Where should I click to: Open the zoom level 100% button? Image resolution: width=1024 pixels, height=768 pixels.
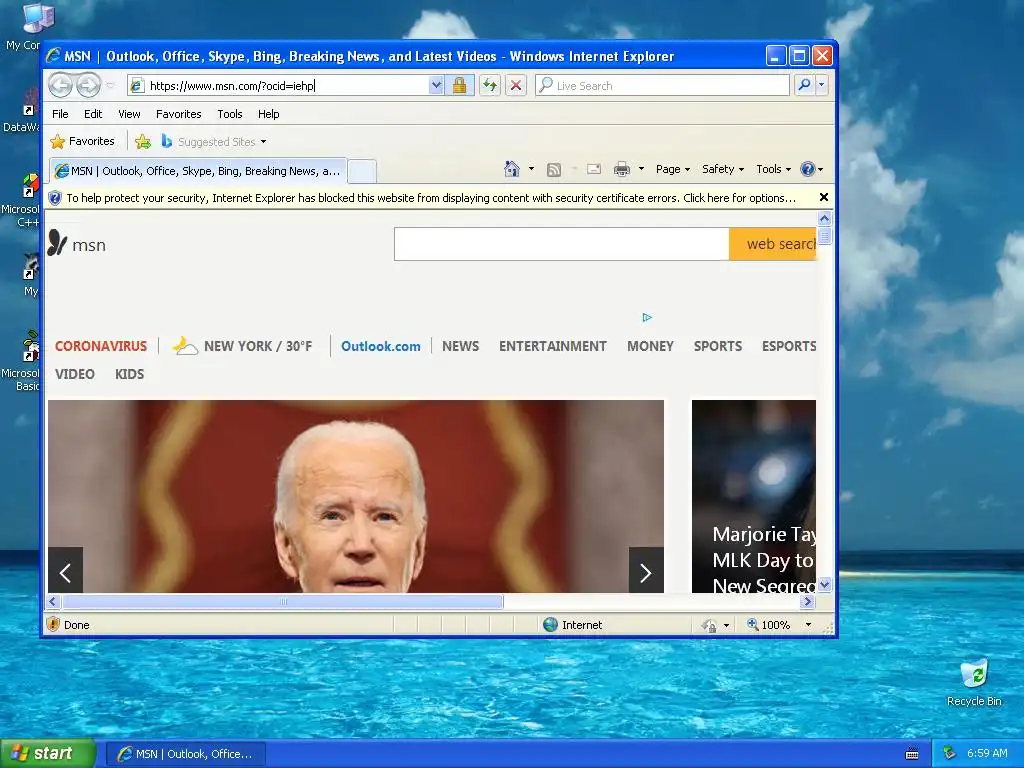(x=769, y=625)
